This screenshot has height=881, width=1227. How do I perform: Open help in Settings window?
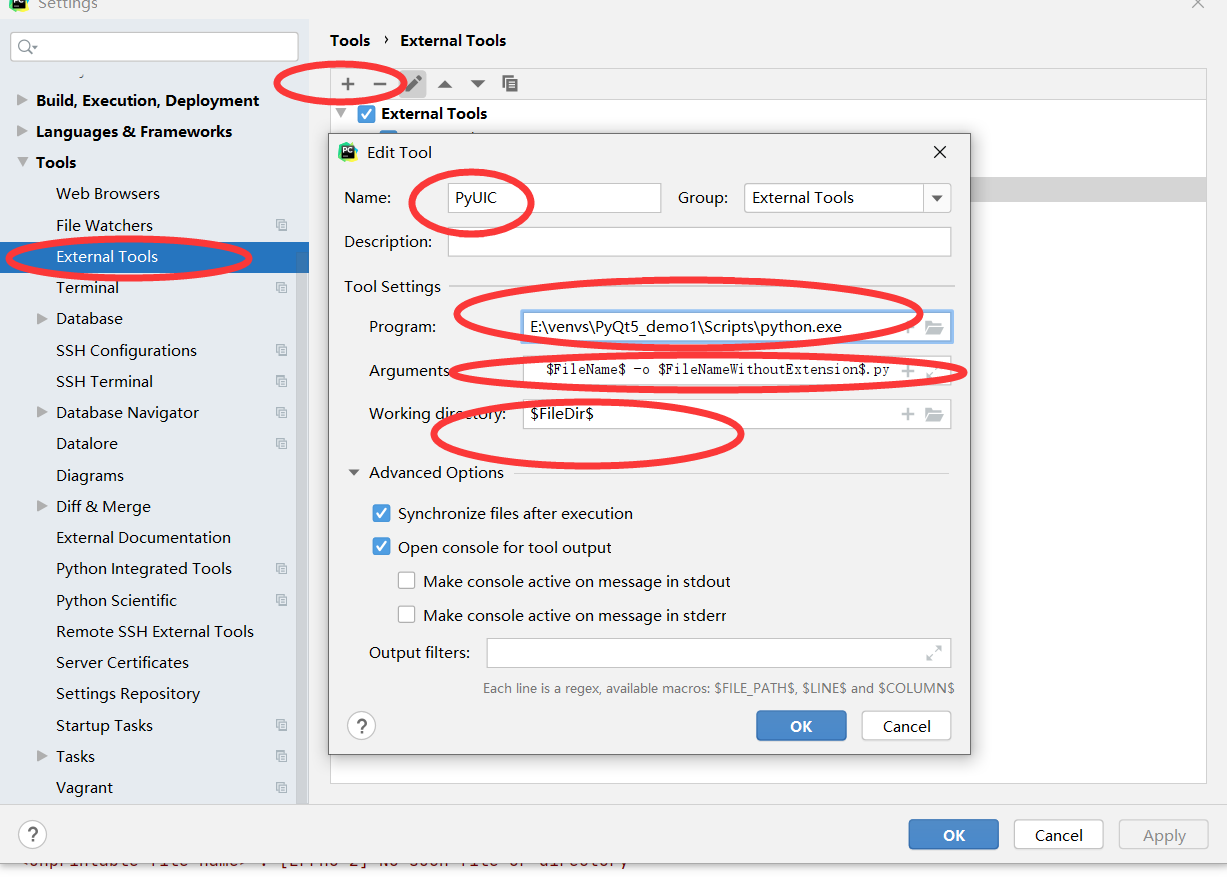point(32,834)
